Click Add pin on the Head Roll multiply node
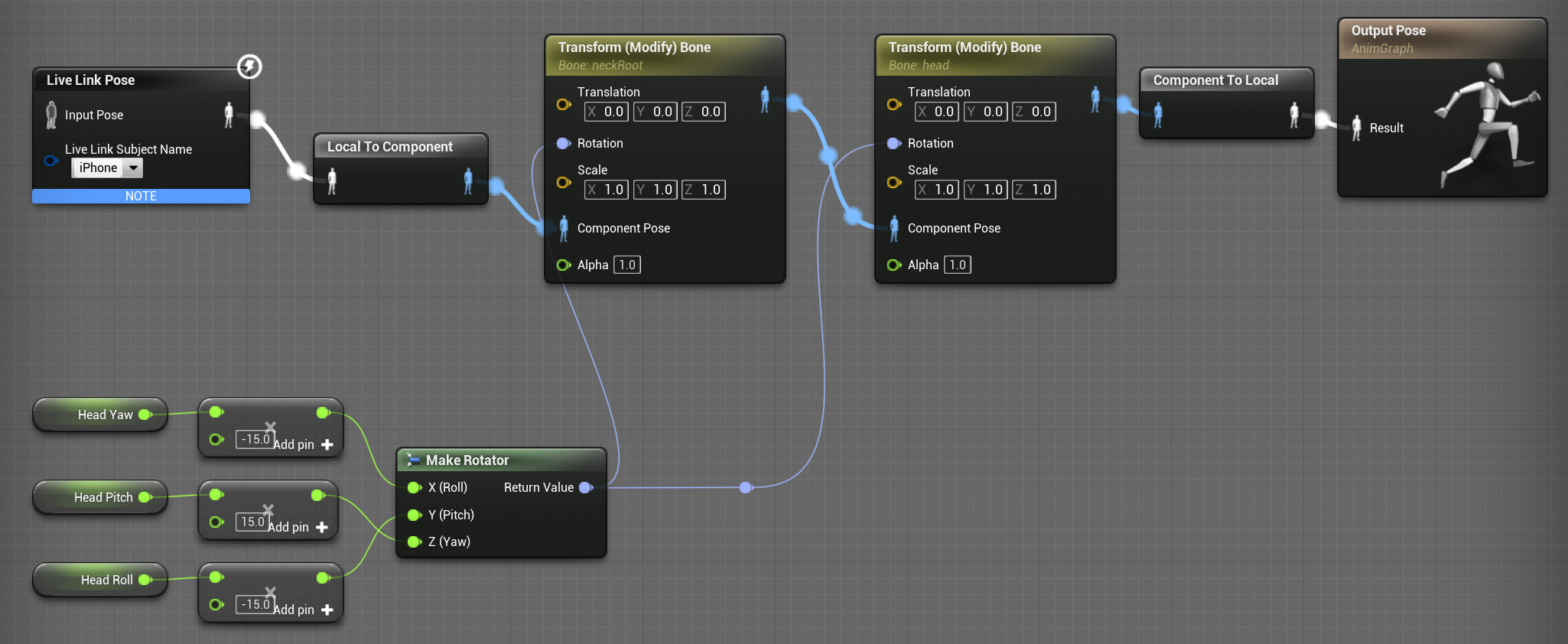1568x644 pixels. [x=304, y=610]
